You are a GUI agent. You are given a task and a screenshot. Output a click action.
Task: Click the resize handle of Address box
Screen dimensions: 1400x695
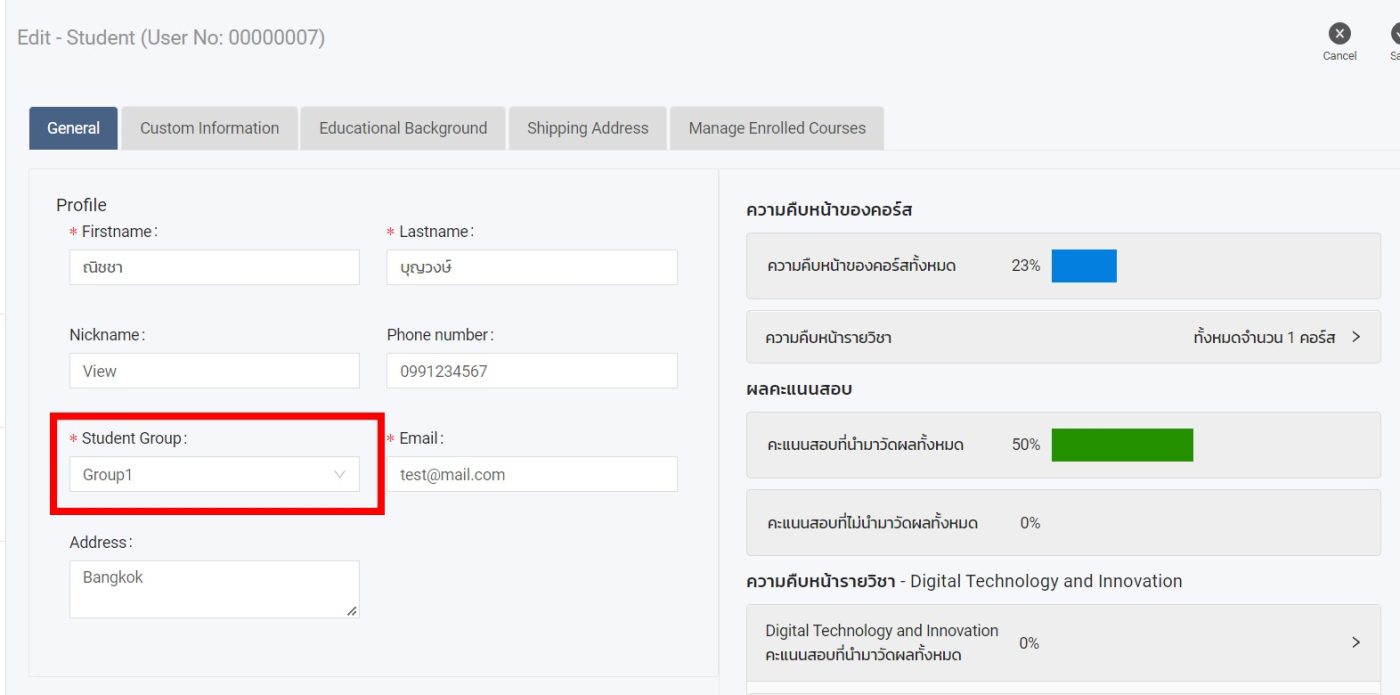(351, 610)
